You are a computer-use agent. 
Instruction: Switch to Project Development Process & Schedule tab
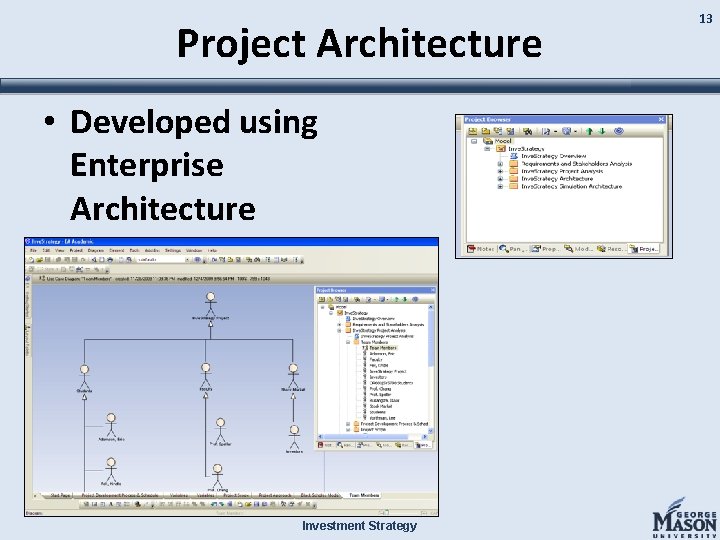120,495
